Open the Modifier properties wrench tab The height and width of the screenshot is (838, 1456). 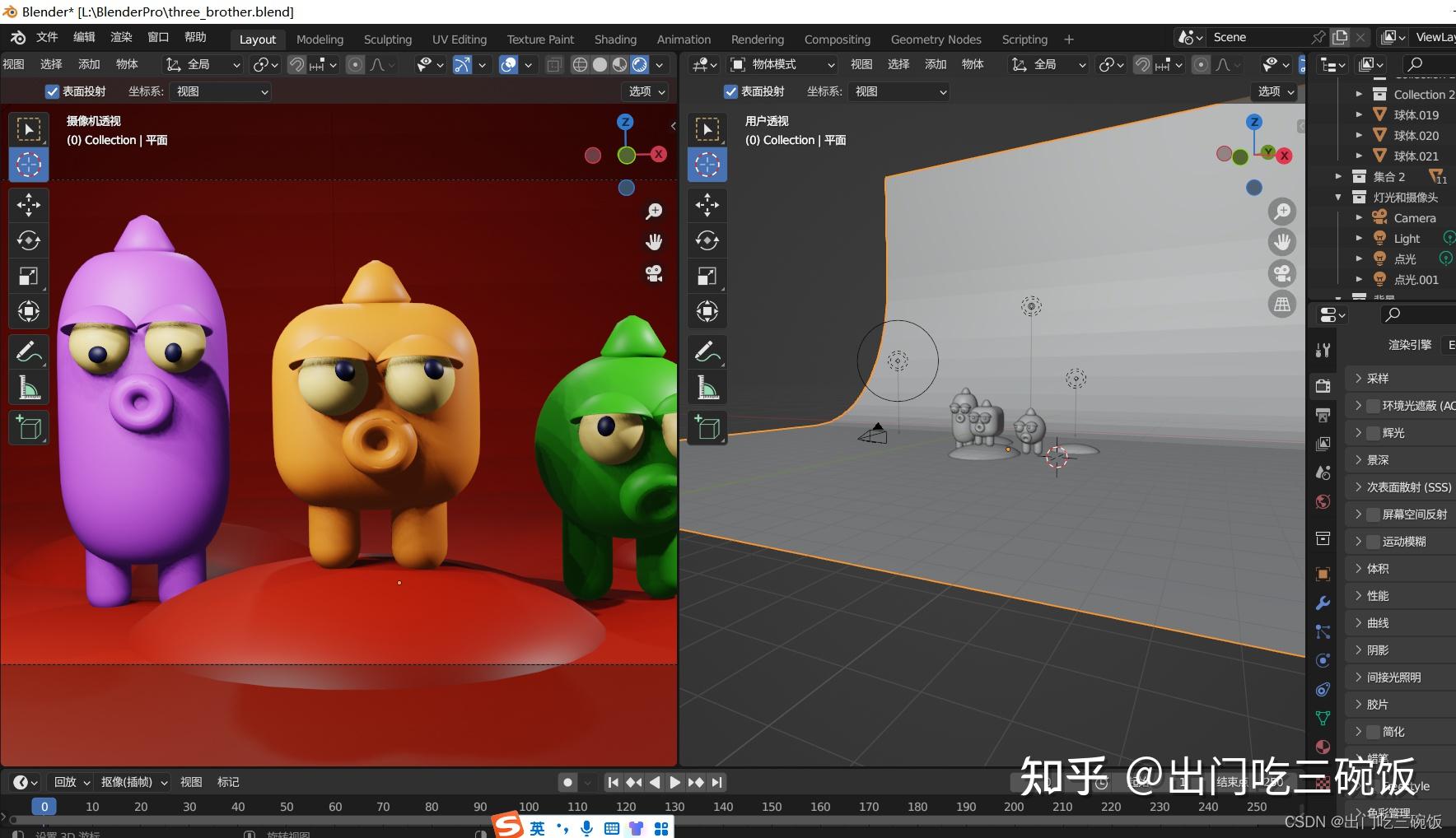(x=1323, y=603)
